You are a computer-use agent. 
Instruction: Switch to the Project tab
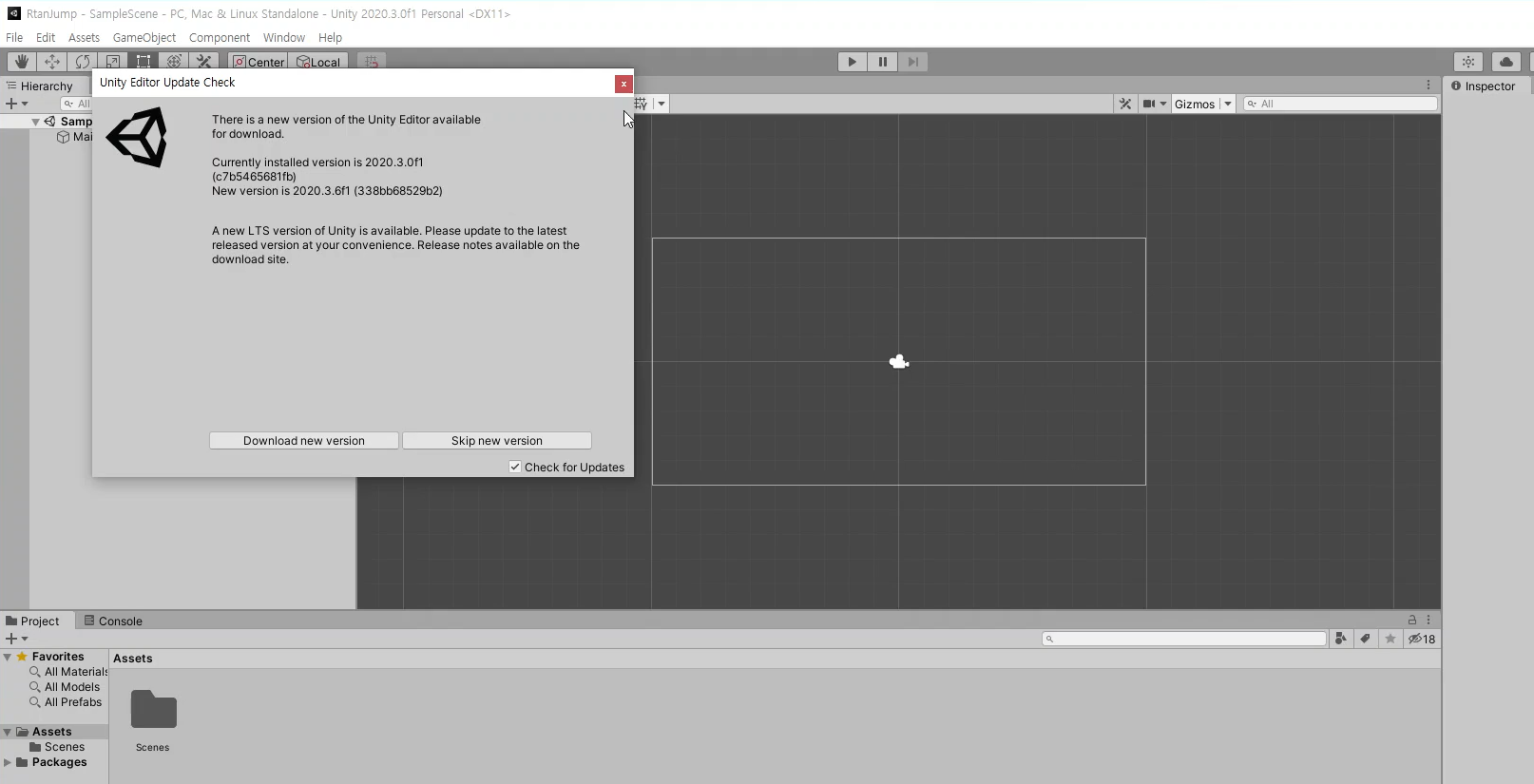32,621
